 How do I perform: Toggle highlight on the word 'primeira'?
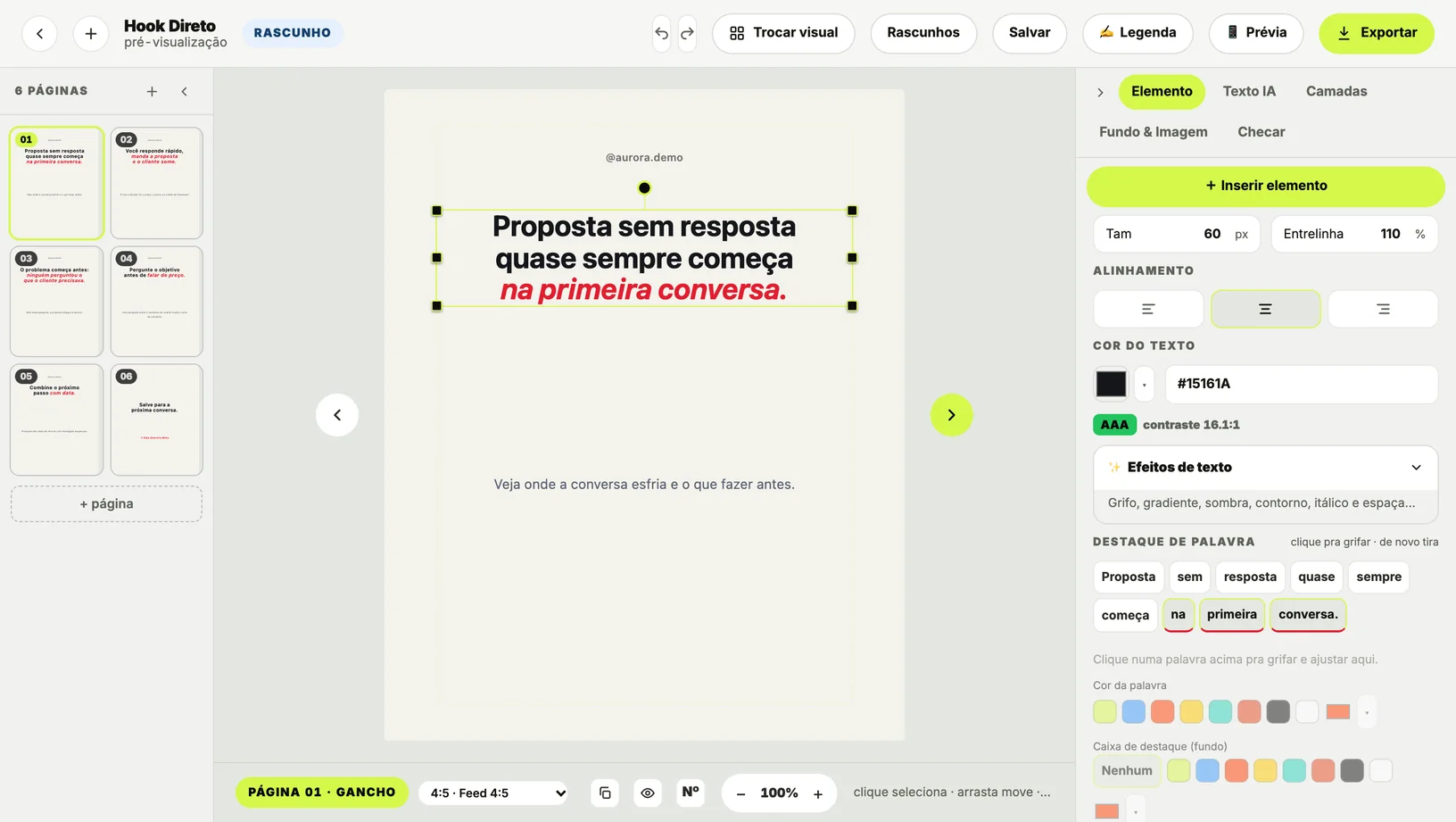[x=1231, y=614]
